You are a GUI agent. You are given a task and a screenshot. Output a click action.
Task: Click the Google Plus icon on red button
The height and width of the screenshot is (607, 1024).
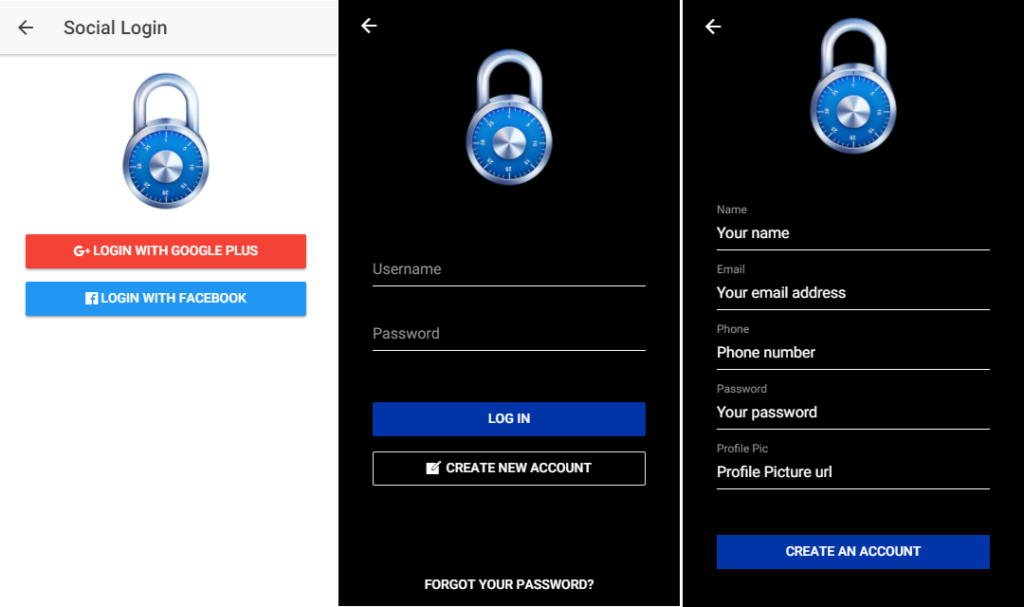82,251
